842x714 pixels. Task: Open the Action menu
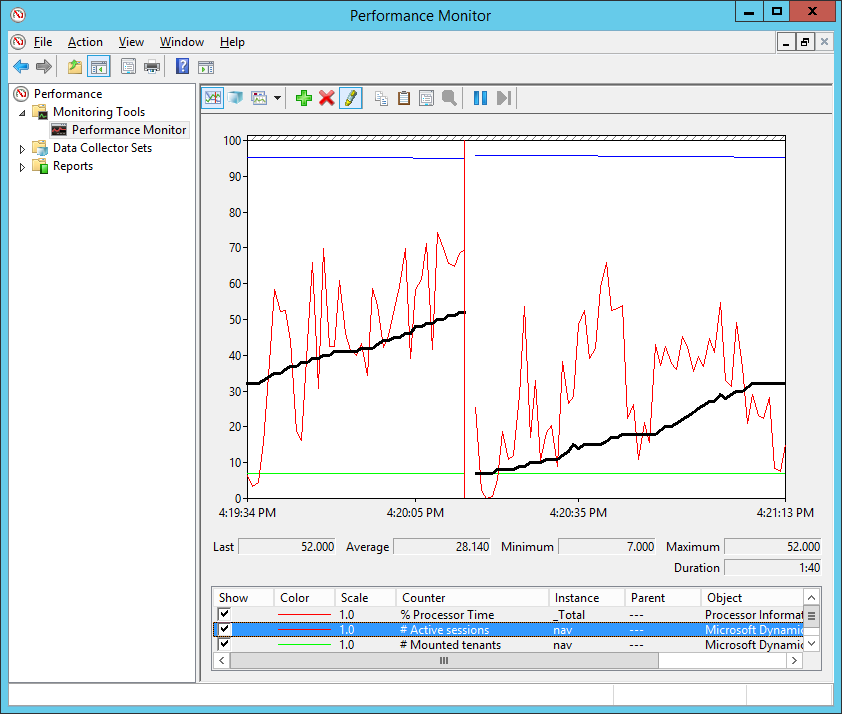tap(85, 42)
